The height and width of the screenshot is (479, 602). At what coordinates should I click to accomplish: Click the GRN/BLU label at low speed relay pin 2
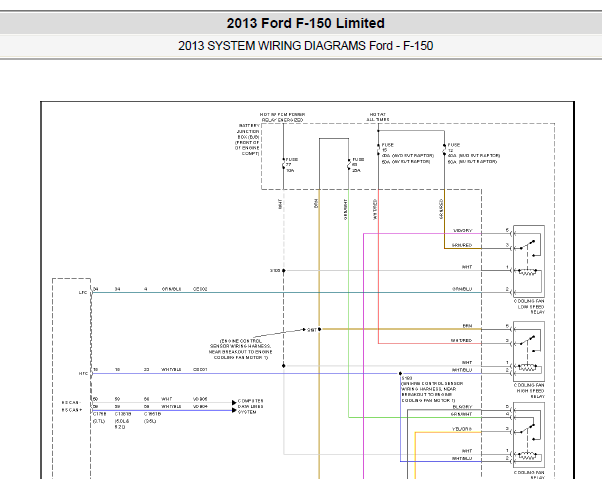click(x=462, y=289)
